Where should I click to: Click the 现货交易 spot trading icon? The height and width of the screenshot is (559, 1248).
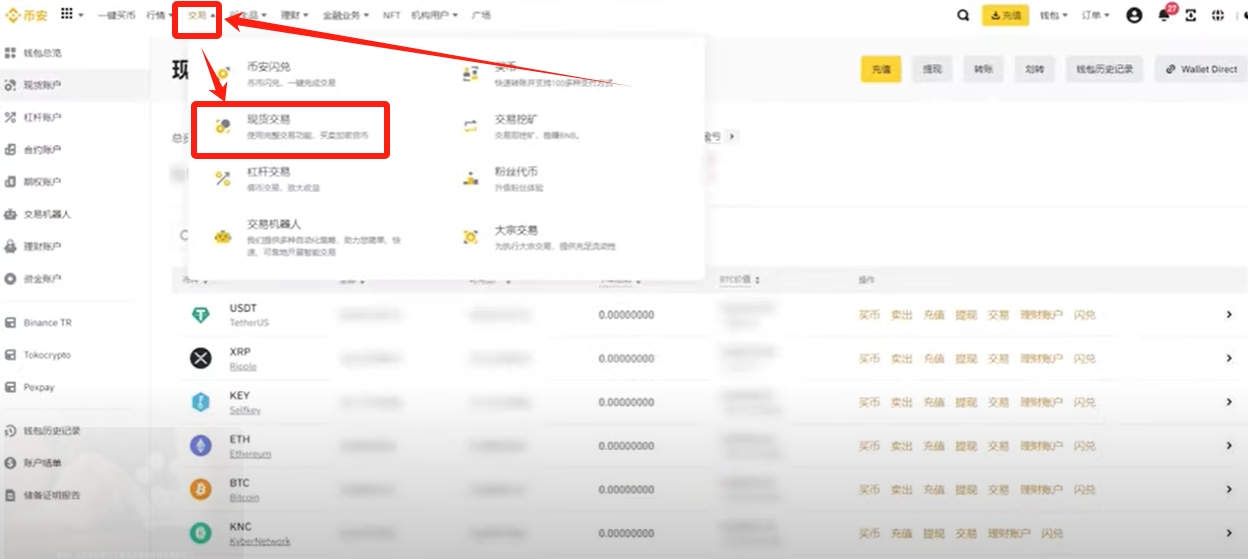pos(224,125)
